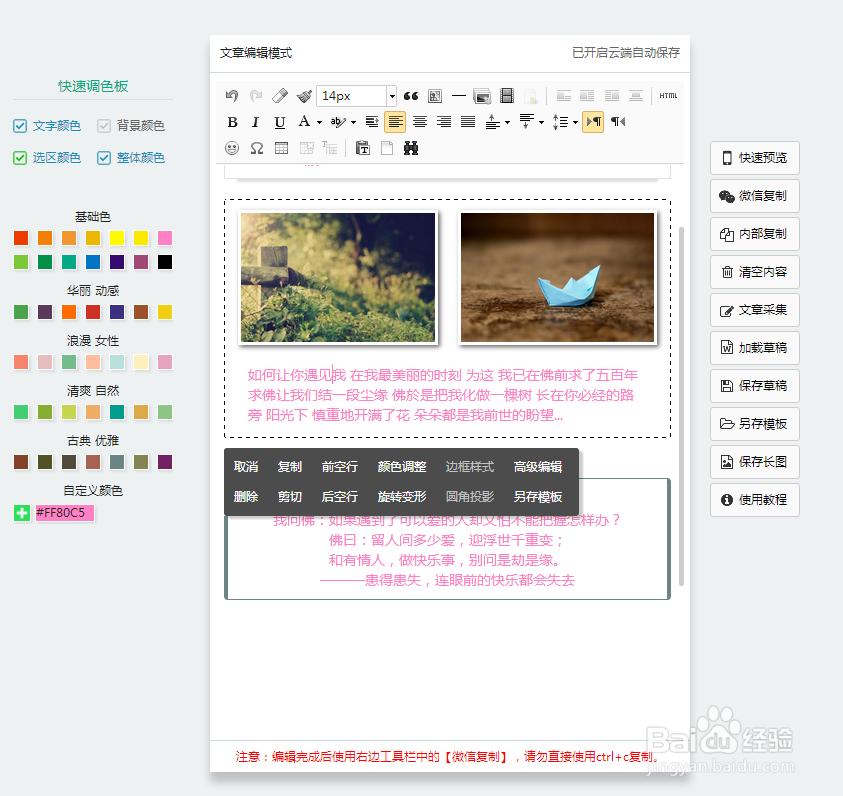Toggle the 整体颜色 checkbox
Viewport: 843px width, 796px height.
tap(104, 157)
